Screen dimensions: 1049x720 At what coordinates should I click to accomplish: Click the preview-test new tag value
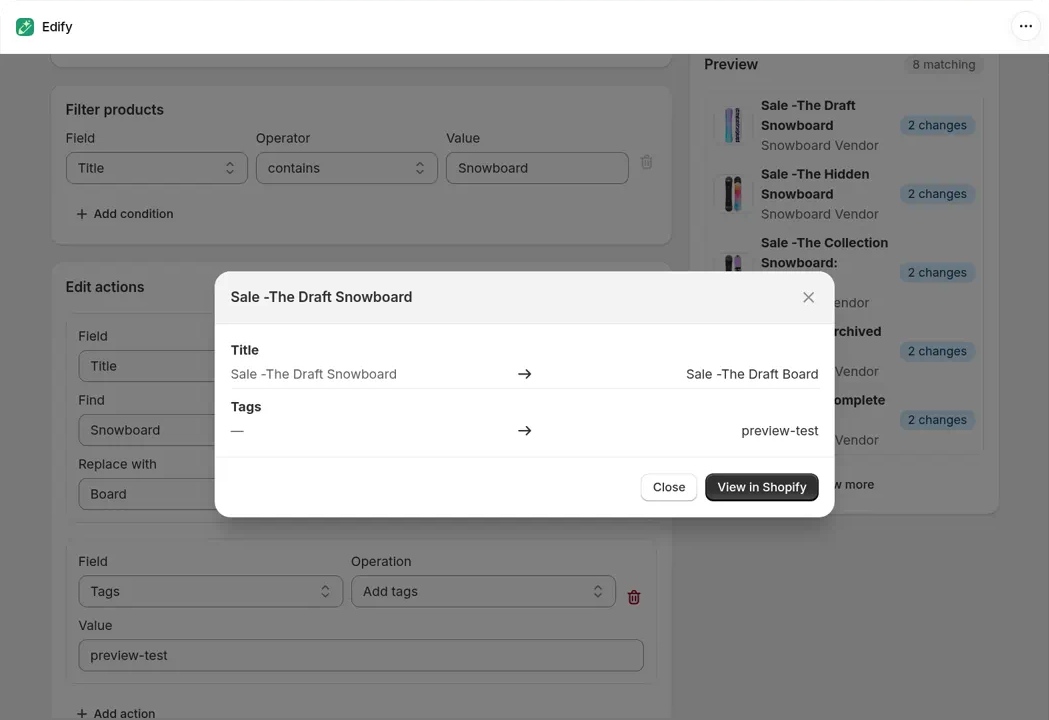pyautogui.click(x=779, y=431)
